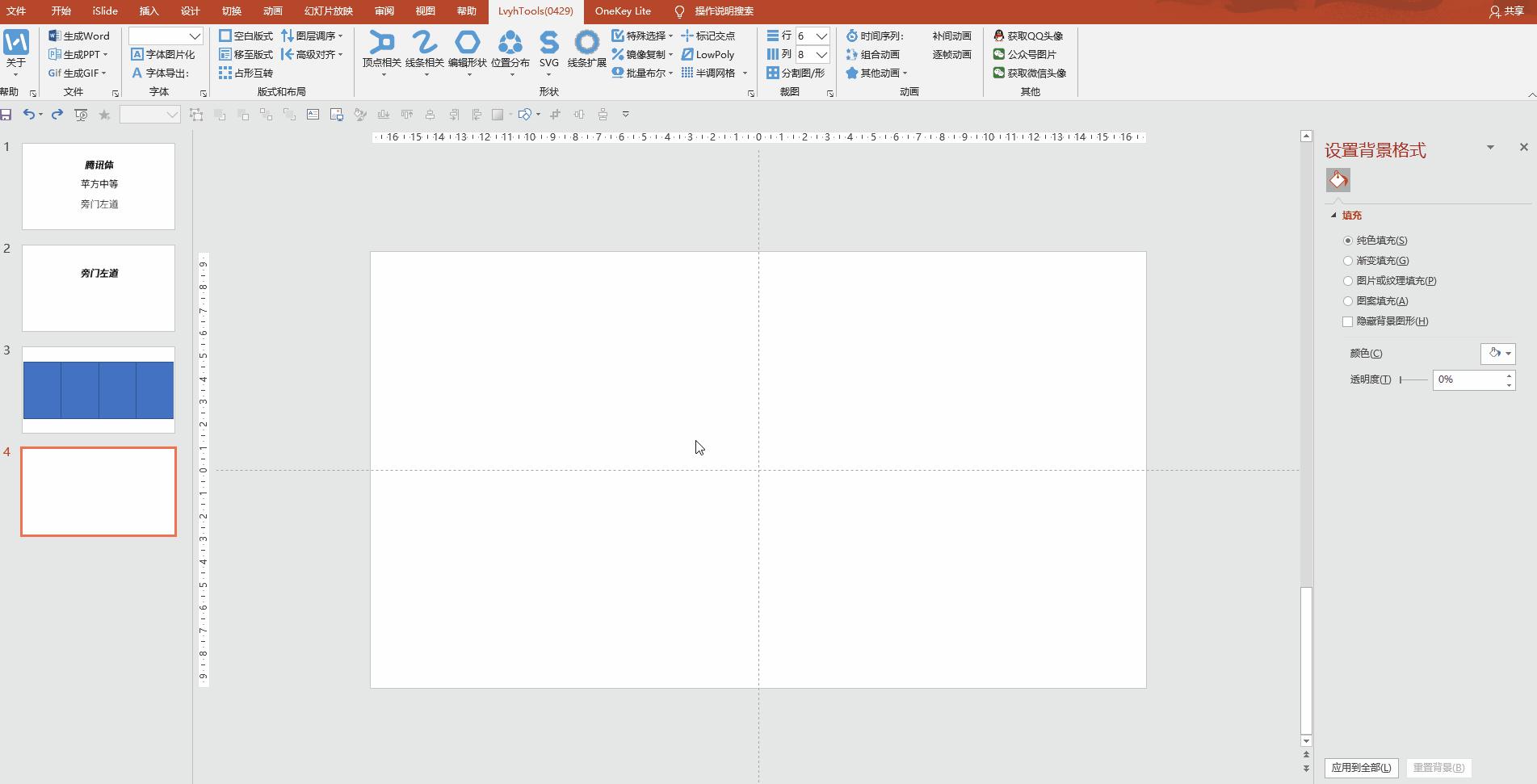This screenshot has height=784, width=1537.
Task: Click the fill bucket icon in background pane
Action: 1338,180
